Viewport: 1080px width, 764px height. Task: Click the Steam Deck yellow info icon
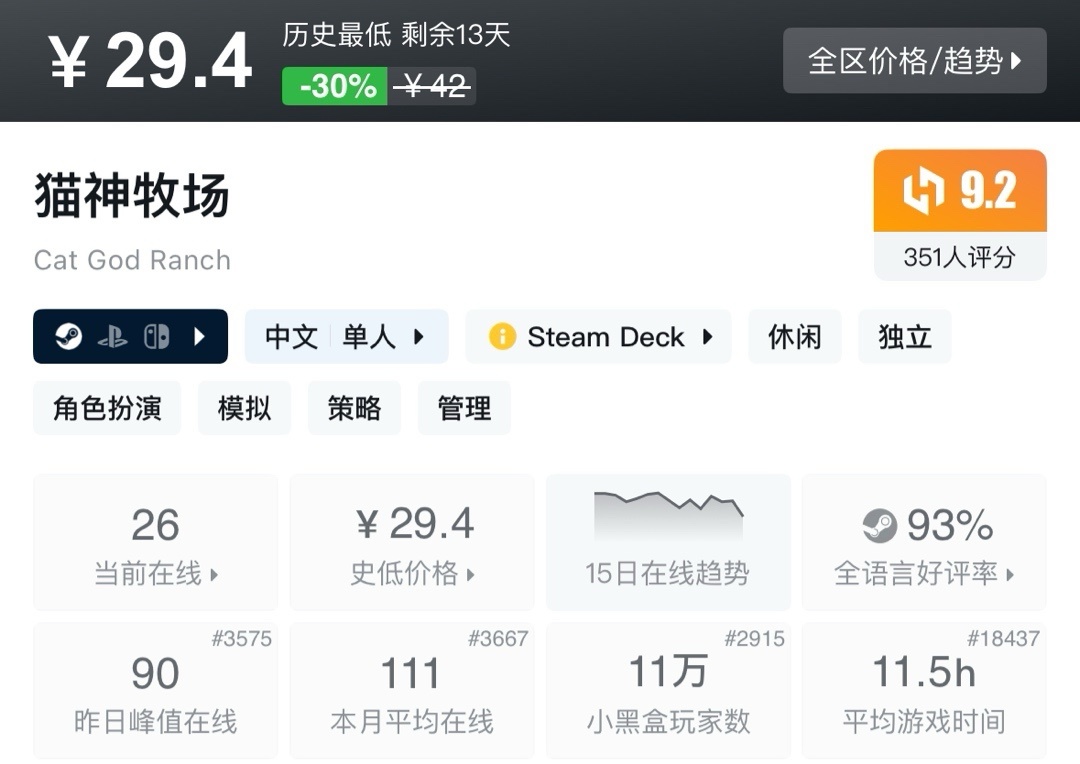pos(502,337)
